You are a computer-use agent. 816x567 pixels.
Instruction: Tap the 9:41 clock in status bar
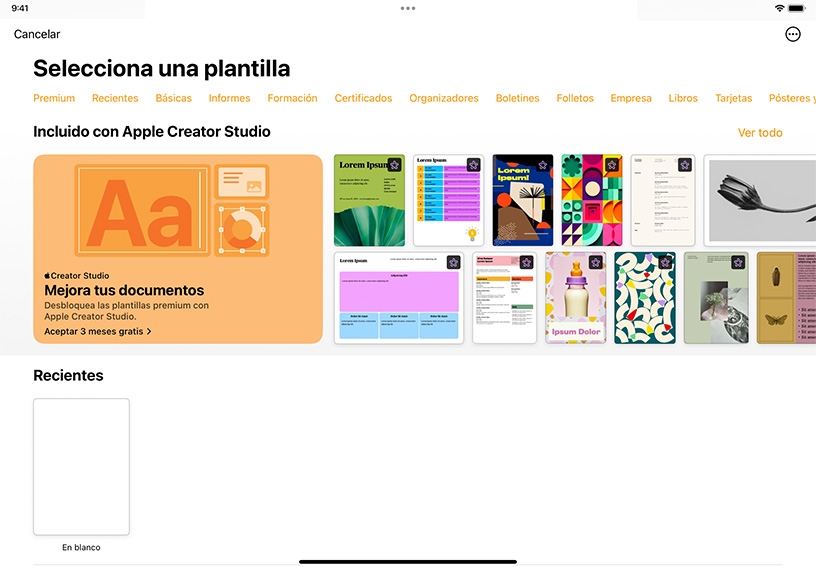point(20,8)
